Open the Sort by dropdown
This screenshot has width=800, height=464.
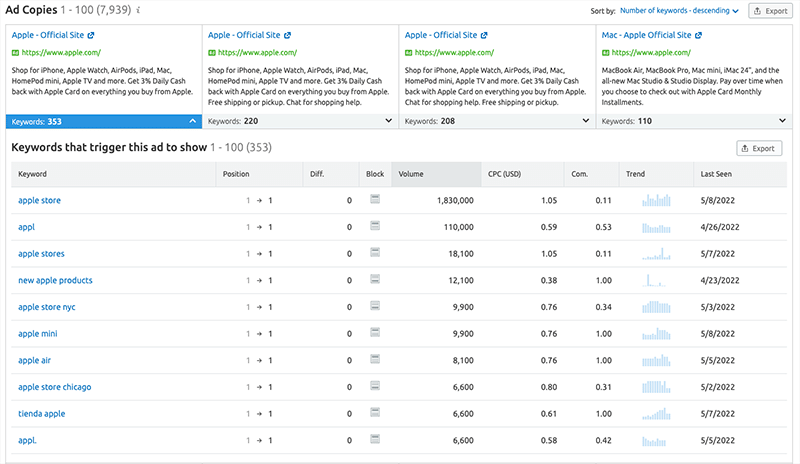click(x=679, y=11)
